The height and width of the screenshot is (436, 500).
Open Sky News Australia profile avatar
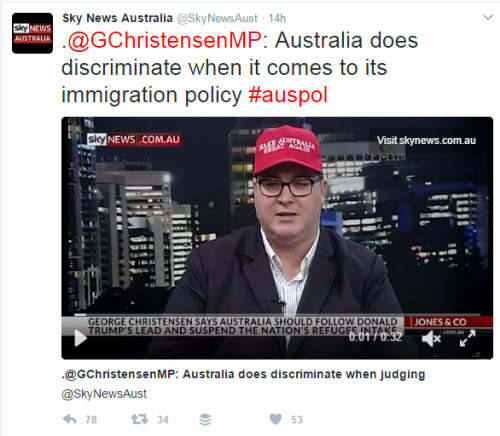32,33
